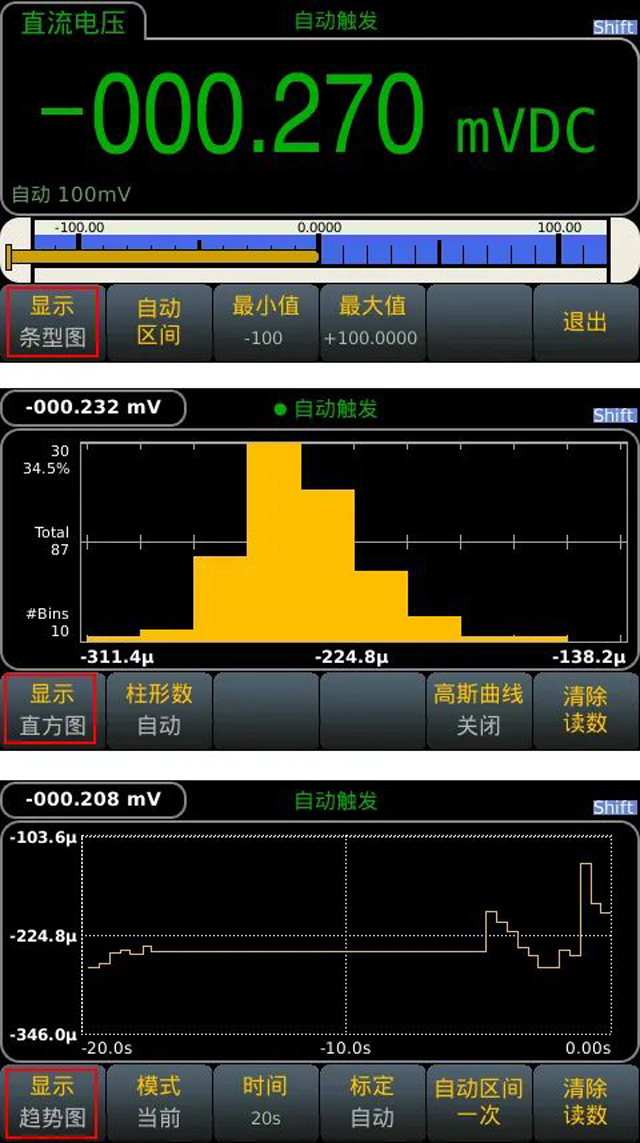The image size is (640, 1143).
Task: Toggle 高斯曲线 关闭 Gaussian curve setting
Action: pos(478,709)
